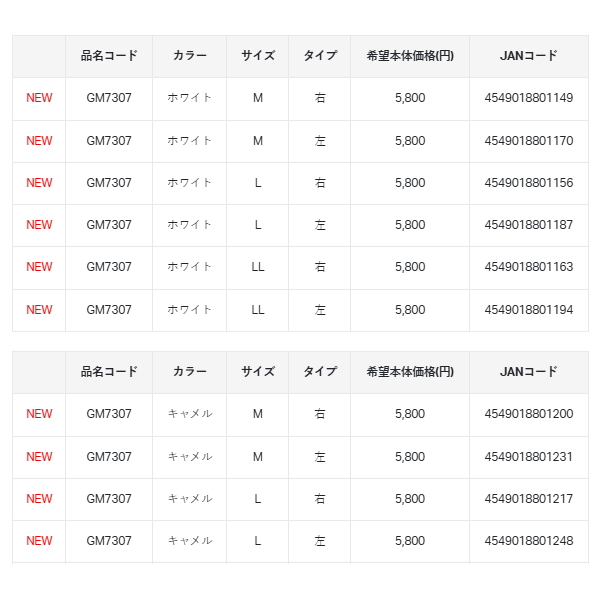
Task: Click JANコード header in the キャメル table
Action: (x=528, y=372)
